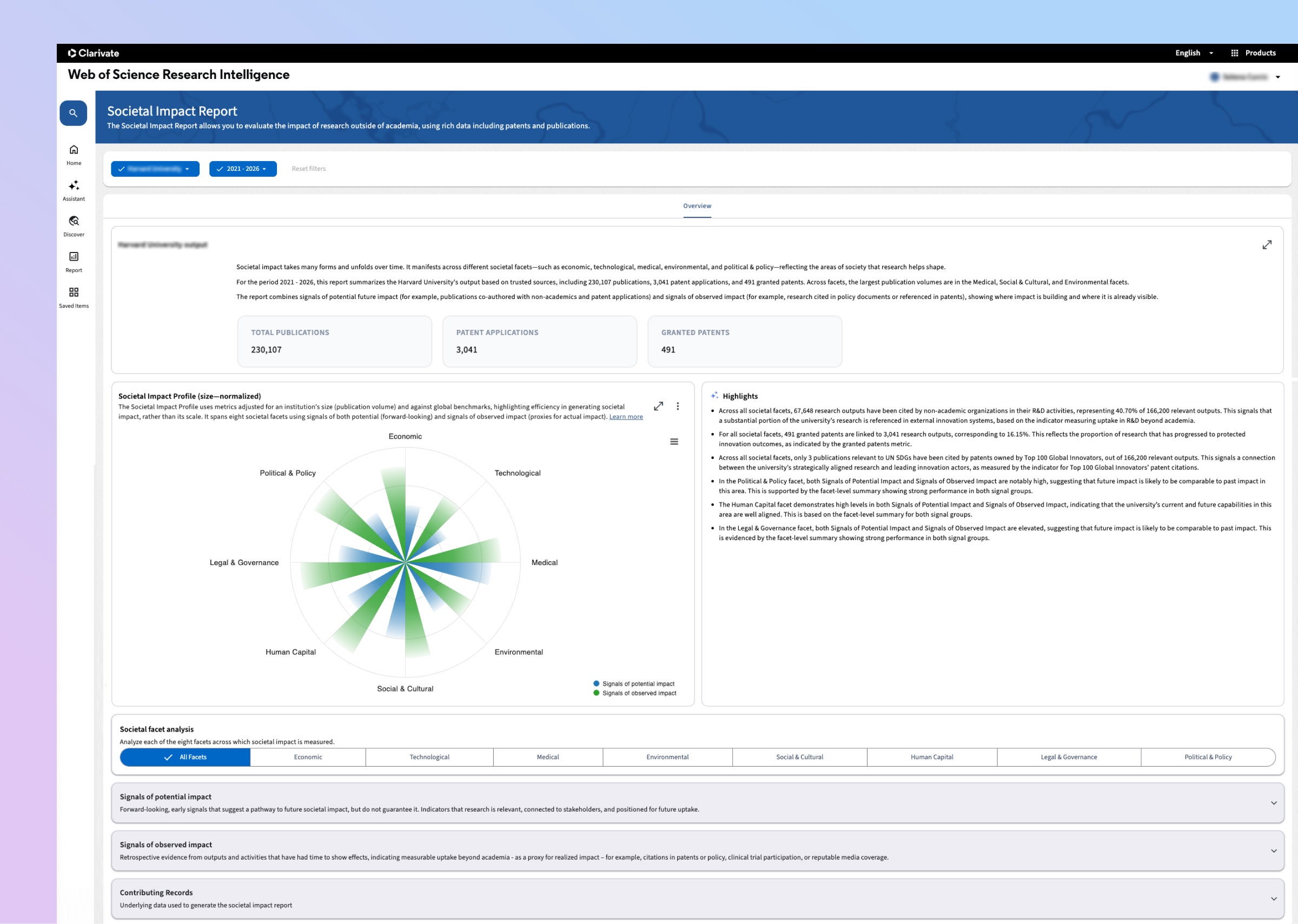Open the Discover sidebar icon
This screenshot has width=1298, height=924.
tap(74, 221)
